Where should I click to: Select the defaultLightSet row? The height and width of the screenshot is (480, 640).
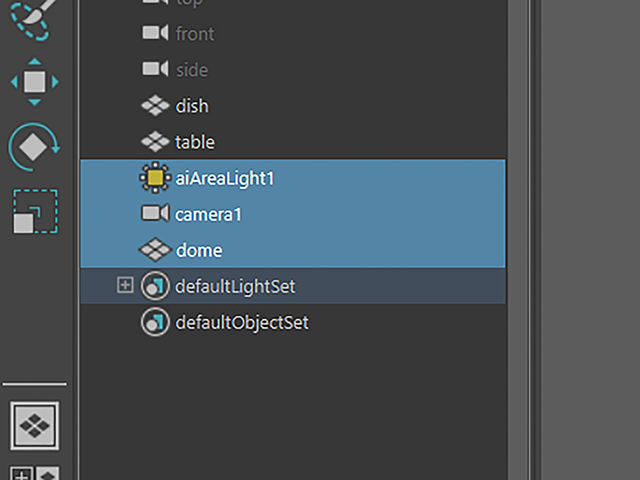tap(293, 286)
